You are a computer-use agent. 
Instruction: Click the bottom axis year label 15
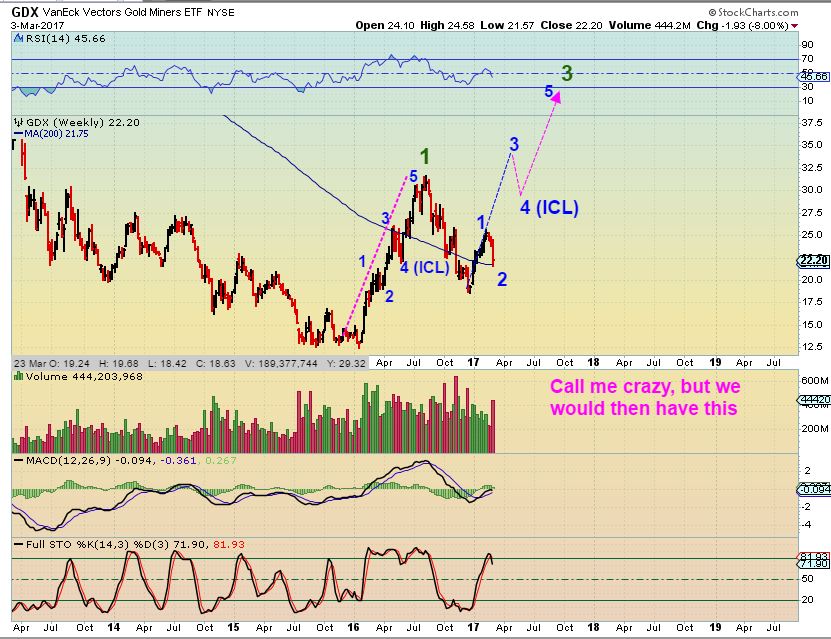pyautogui.click(x=233, y=627)
